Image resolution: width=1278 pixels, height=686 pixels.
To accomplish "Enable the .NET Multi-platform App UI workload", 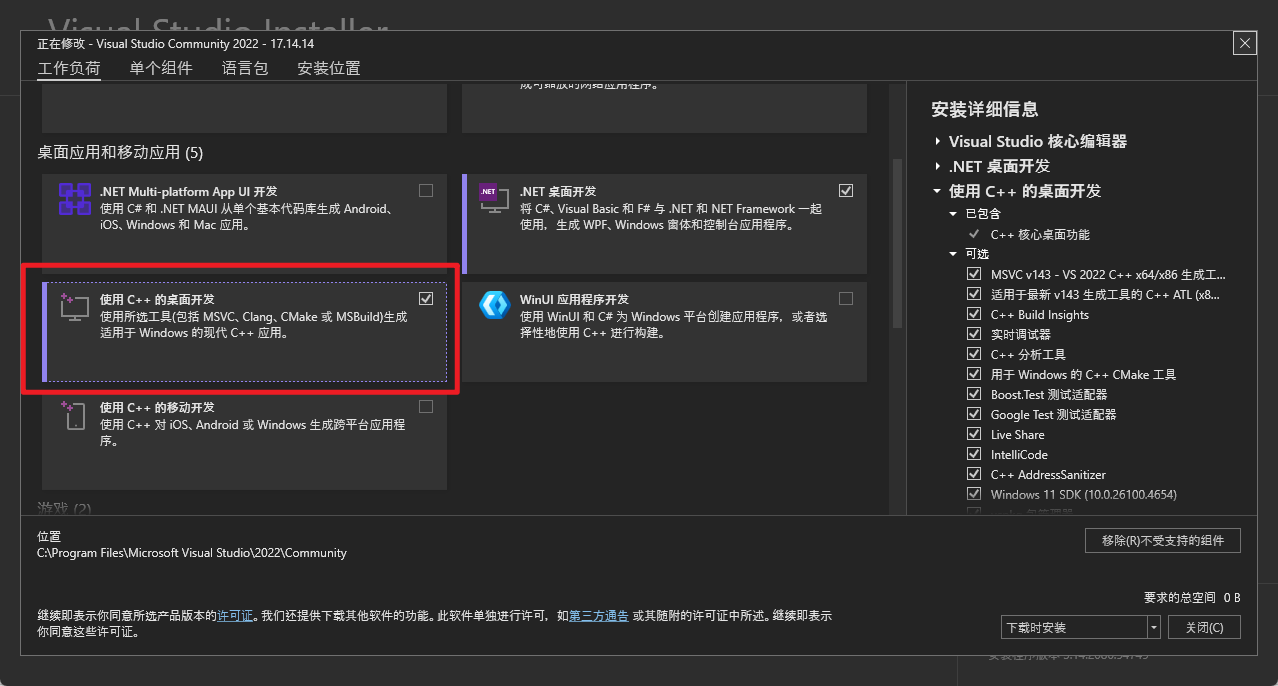I will pyautogui.click(x=426, y=190).
